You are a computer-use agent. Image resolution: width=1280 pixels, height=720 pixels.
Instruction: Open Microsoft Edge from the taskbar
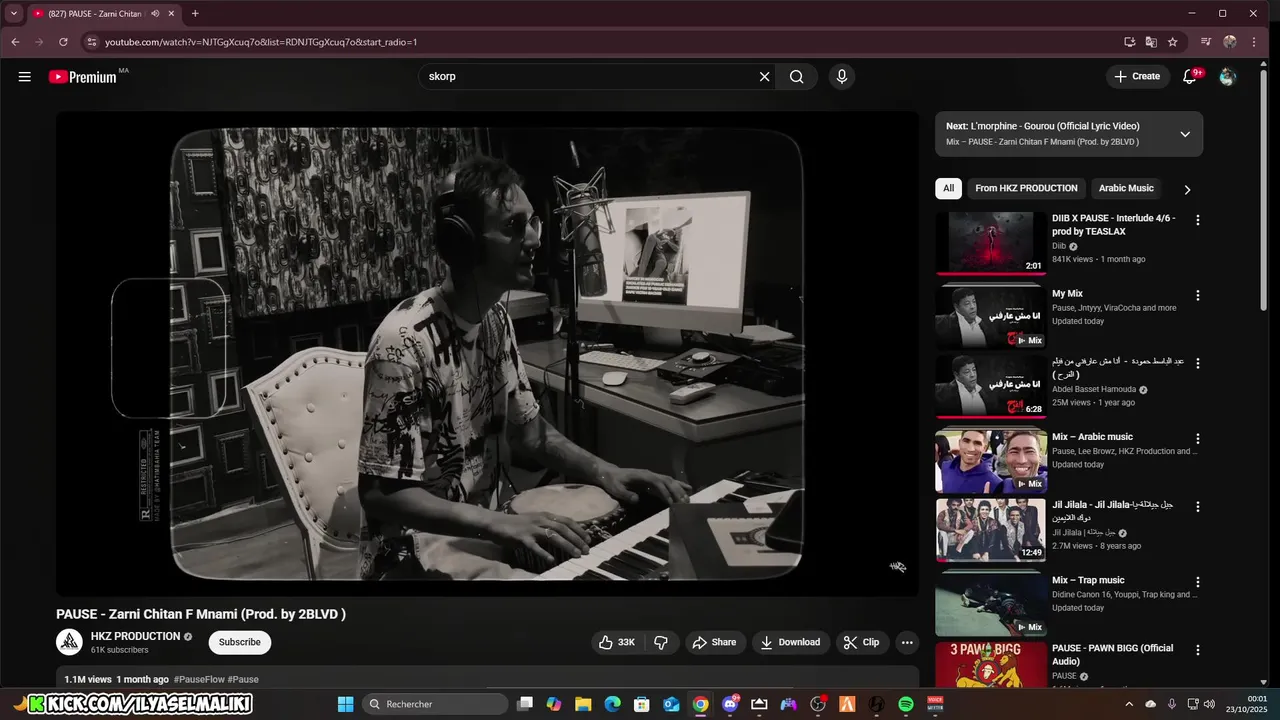pyautogui.click(x=612, y=704)
